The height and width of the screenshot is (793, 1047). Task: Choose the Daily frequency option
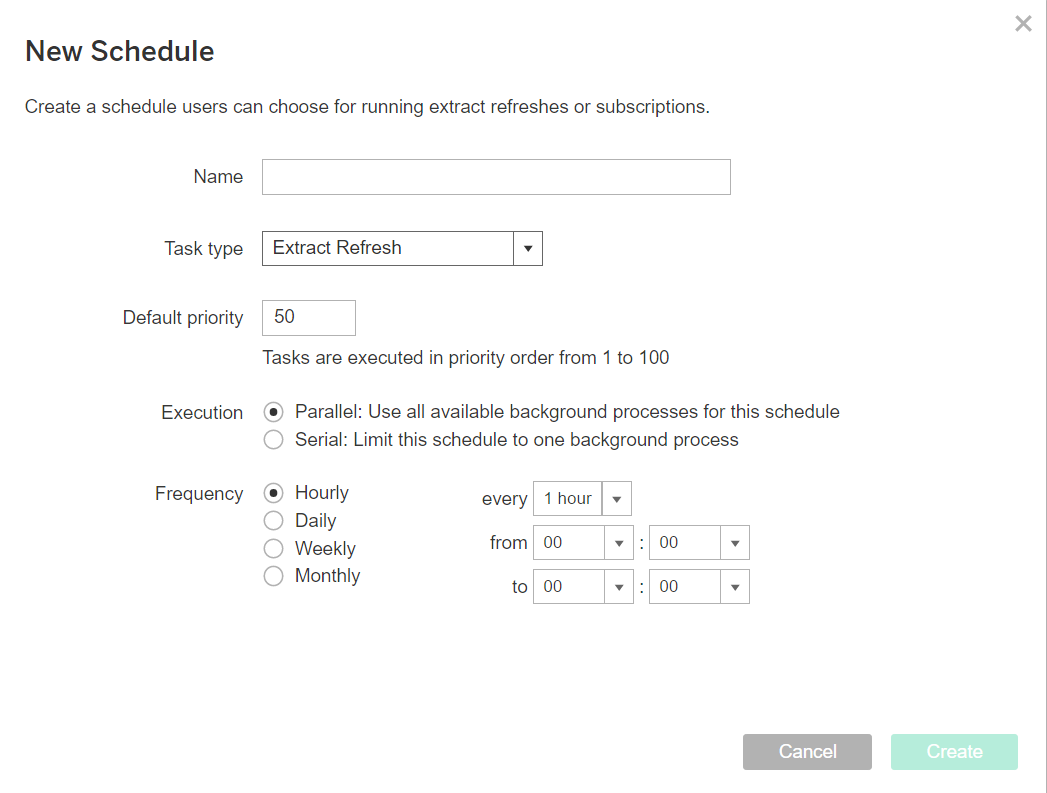point(273,521)
